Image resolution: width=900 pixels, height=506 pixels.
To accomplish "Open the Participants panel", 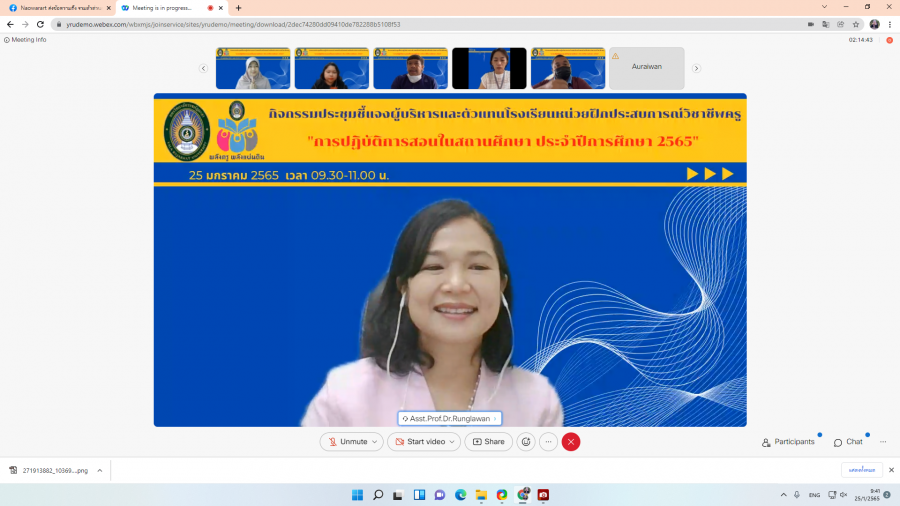I will tap(788, 442).
